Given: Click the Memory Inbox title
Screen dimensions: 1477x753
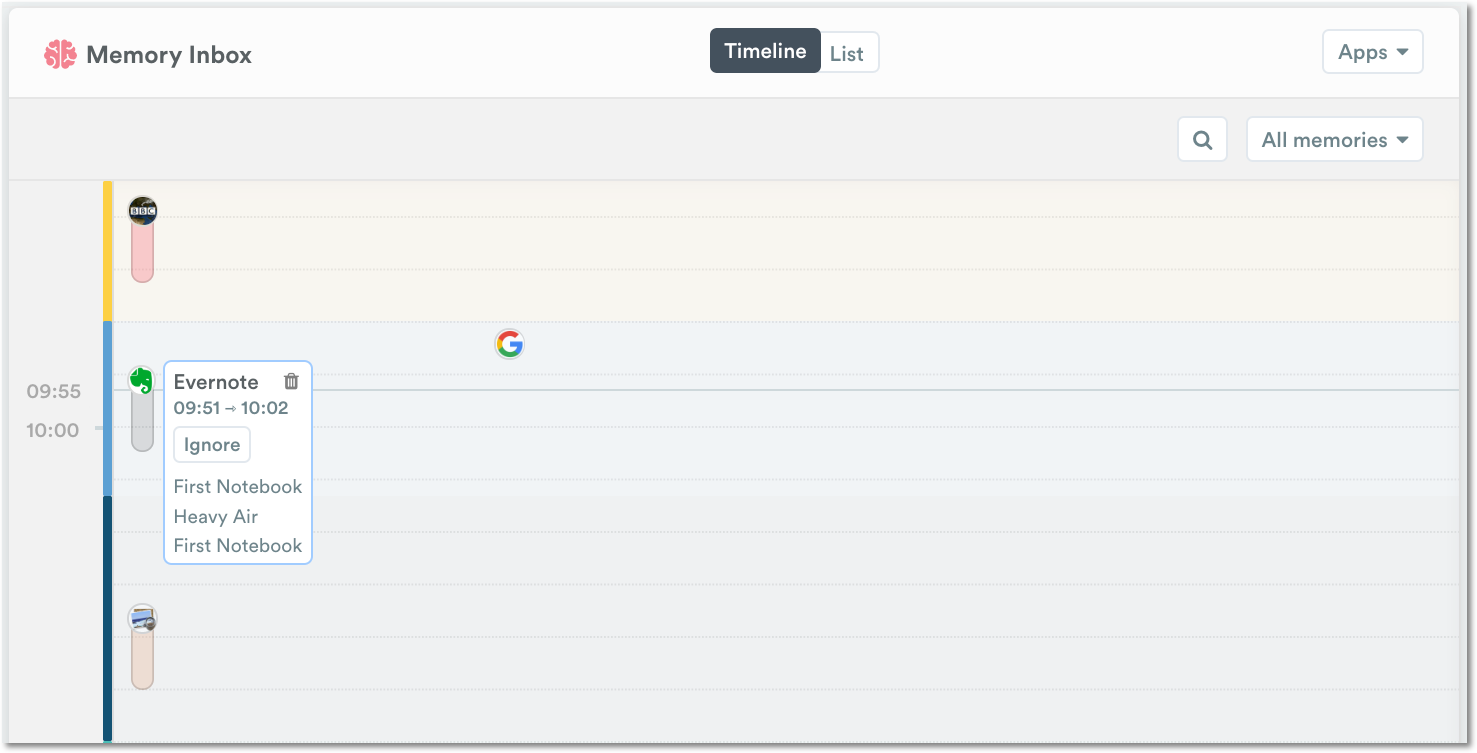Looking at the screenshot, I should 169,55.
